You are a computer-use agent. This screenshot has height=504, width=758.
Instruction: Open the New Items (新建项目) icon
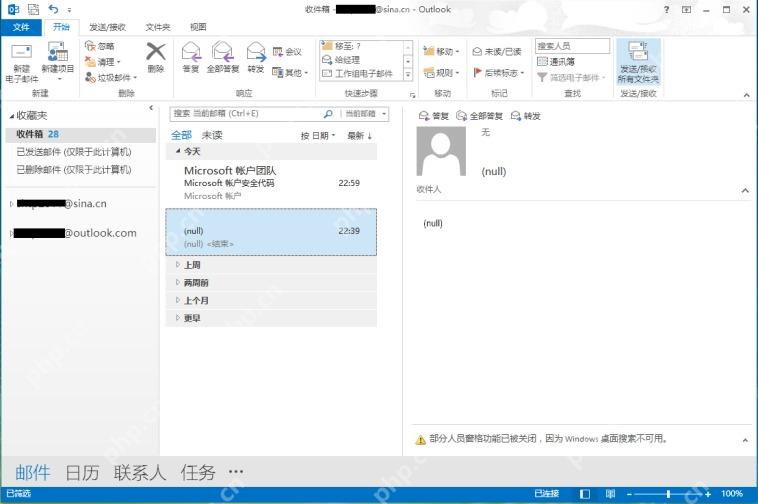(58, 52)
